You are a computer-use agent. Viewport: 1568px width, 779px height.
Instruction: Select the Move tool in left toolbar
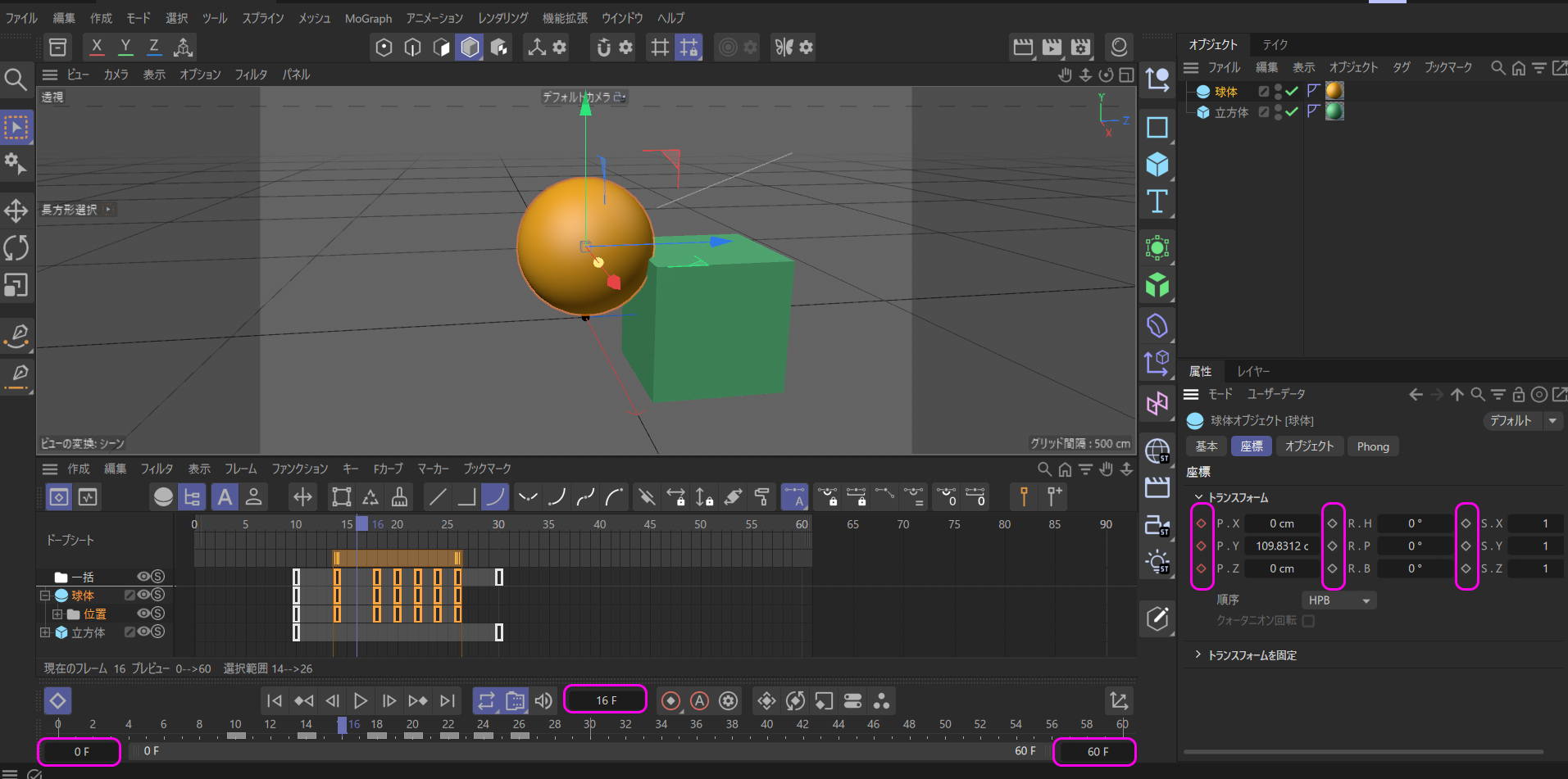16,211
